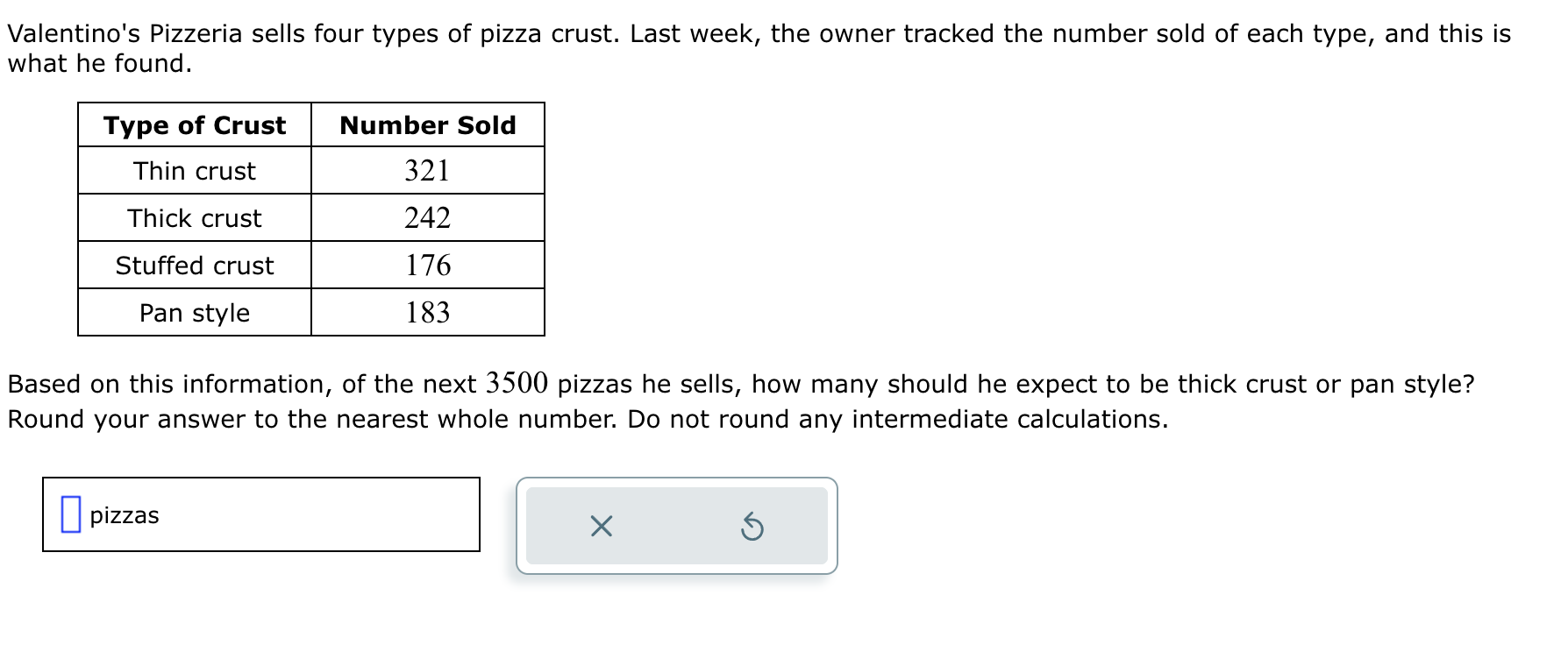This screenshot has width=1568, height=666.
Task: Click the 'Thick crust' table cell
Action: 195,218
